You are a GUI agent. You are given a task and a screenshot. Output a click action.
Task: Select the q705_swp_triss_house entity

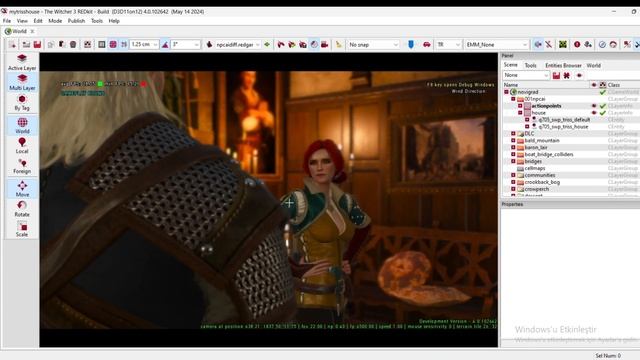(x=563, y=127)
